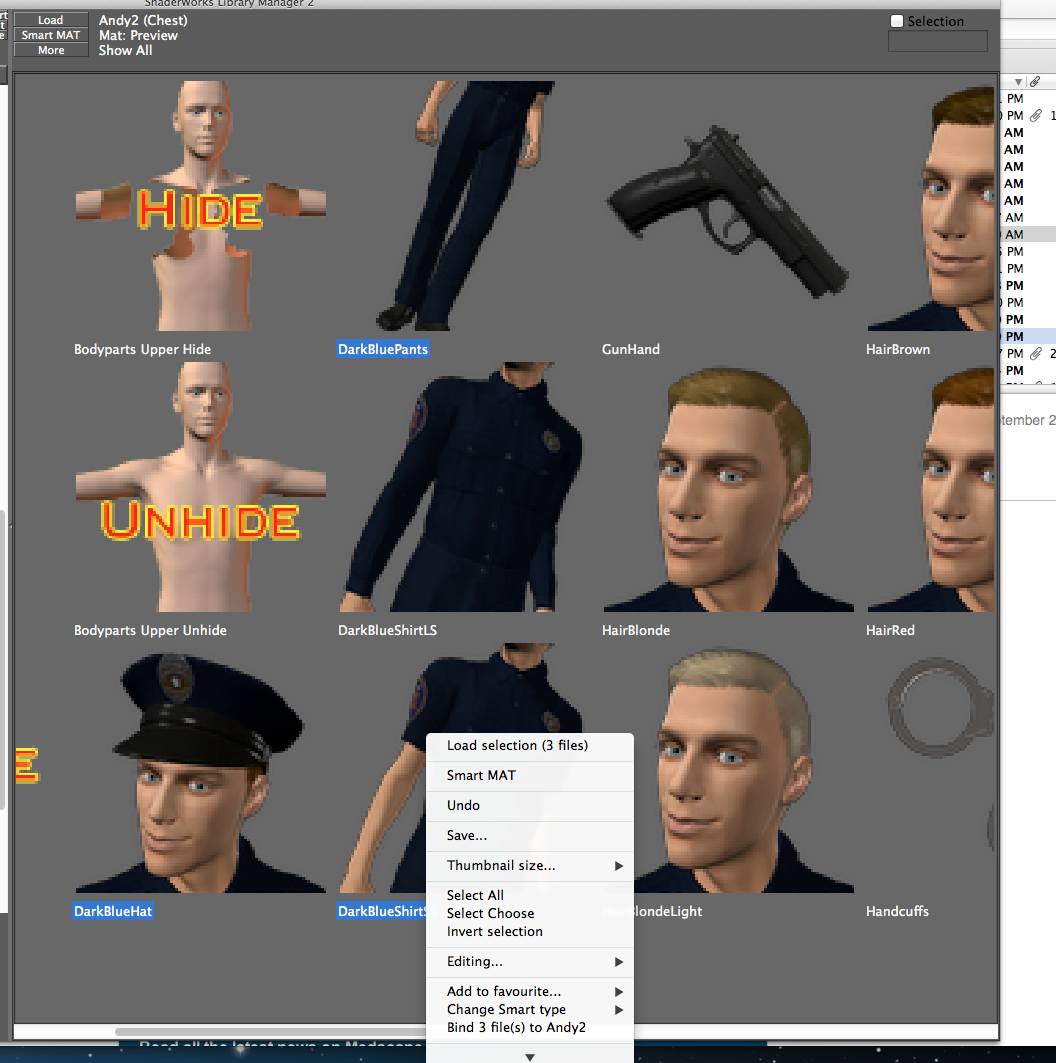Click Undo in the context menu

pos(463,806)
